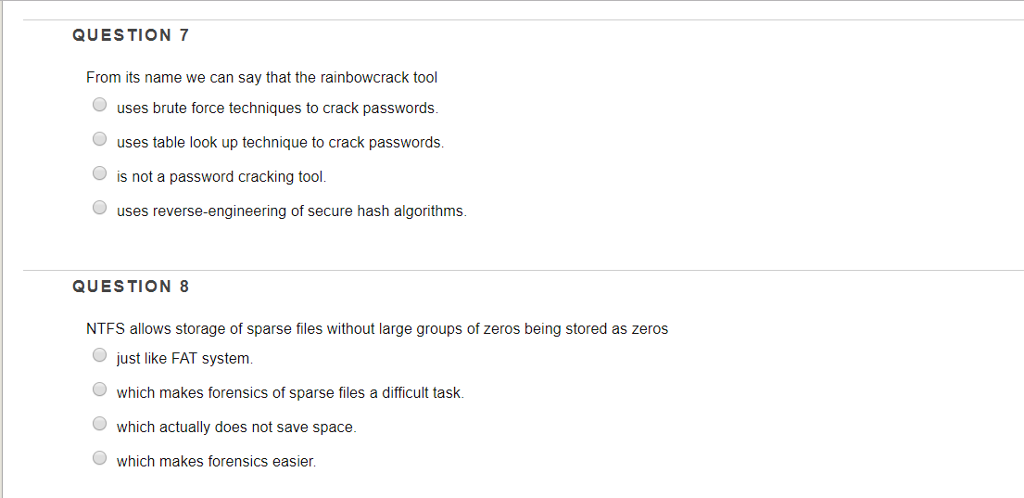
Task: Choose radio button 'actually does not save space'
Action: (99, 424)
